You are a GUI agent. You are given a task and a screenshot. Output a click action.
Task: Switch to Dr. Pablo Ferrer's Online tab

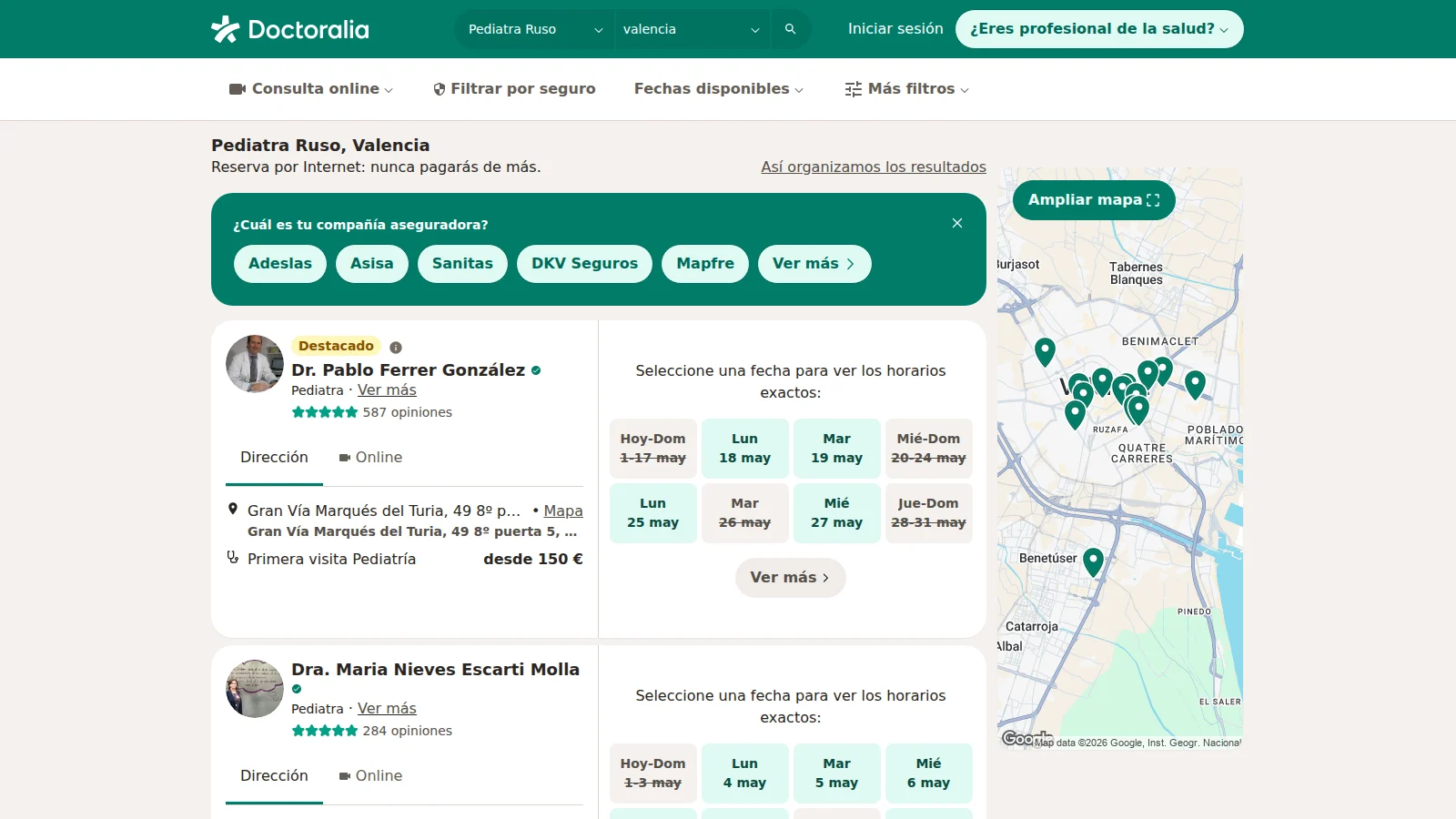click(x=370, y=458)
